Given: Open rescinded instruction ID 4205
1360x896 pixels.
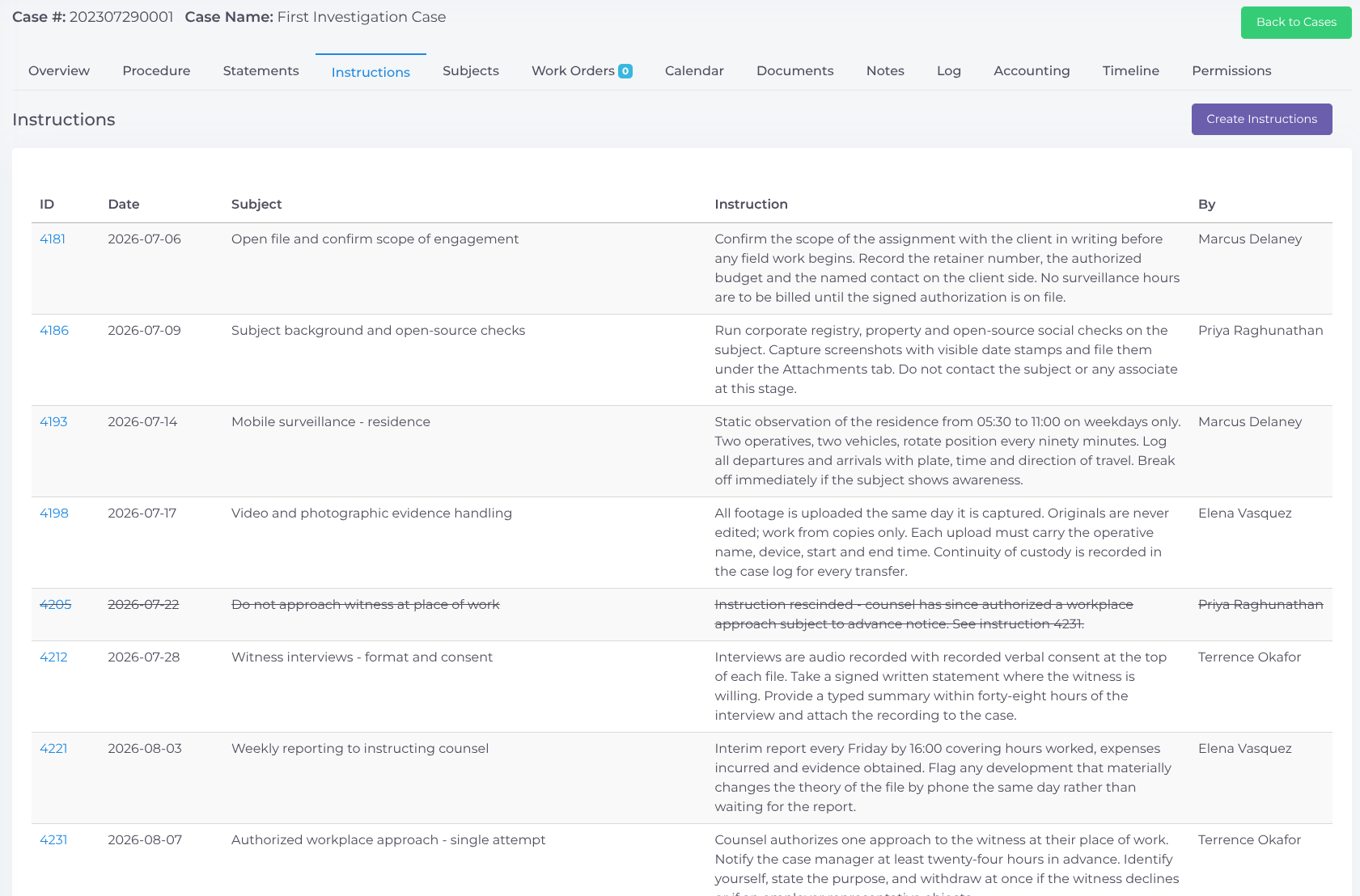Looking at the screenshot, I should (x=56, y=605).
